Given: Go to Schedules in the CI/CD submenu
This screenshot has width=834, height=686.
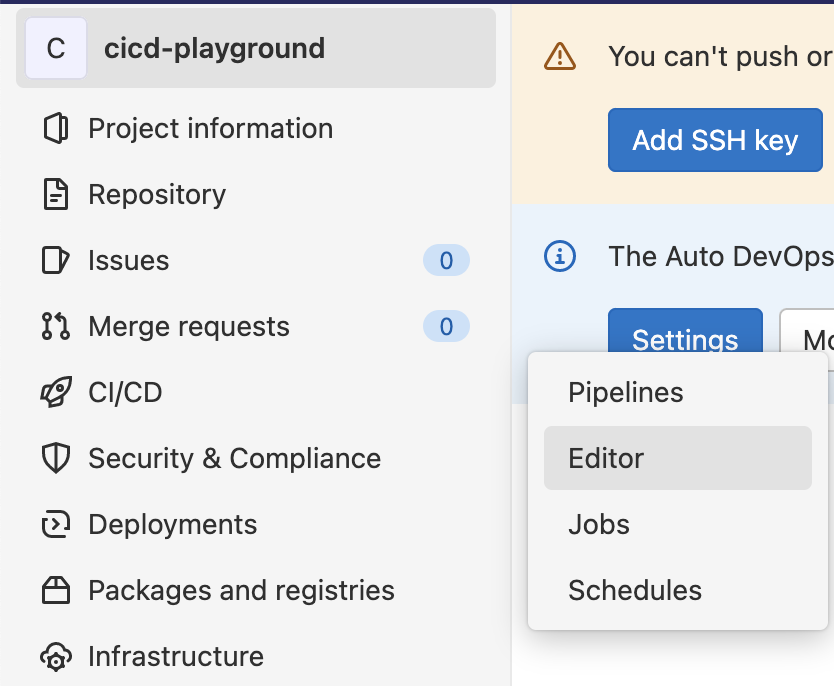Looking at the screenshot, I should click(635, 590).
